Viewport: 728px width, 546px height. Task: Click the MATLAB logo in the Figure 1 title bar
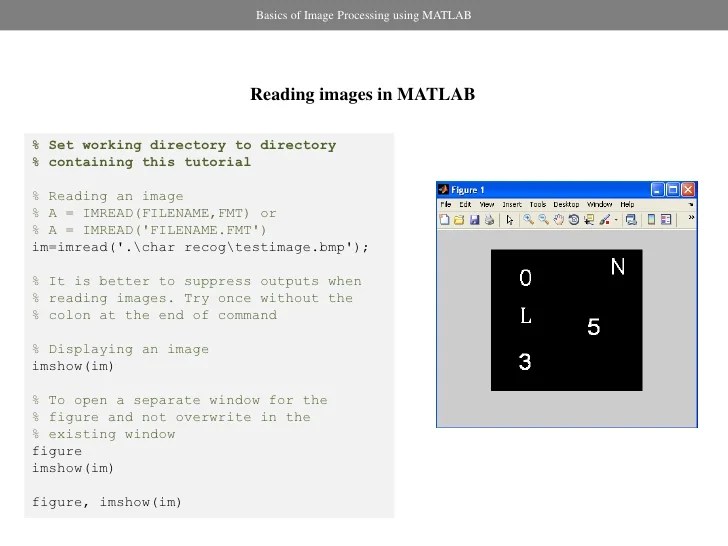(443, 189)
